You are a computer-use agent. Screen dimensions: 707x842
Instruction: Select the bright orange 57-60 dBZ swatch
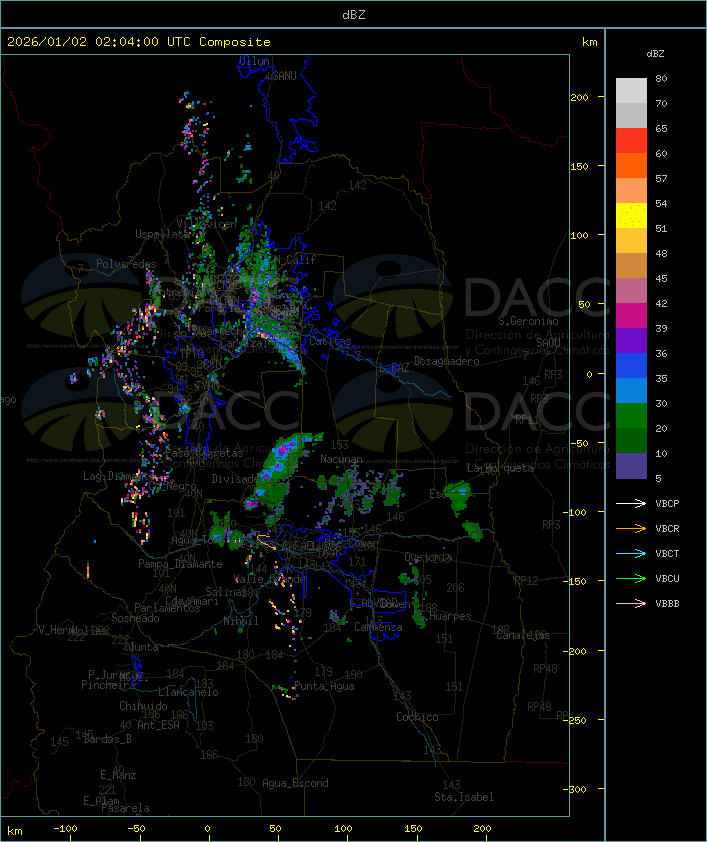tap(631, 165)
